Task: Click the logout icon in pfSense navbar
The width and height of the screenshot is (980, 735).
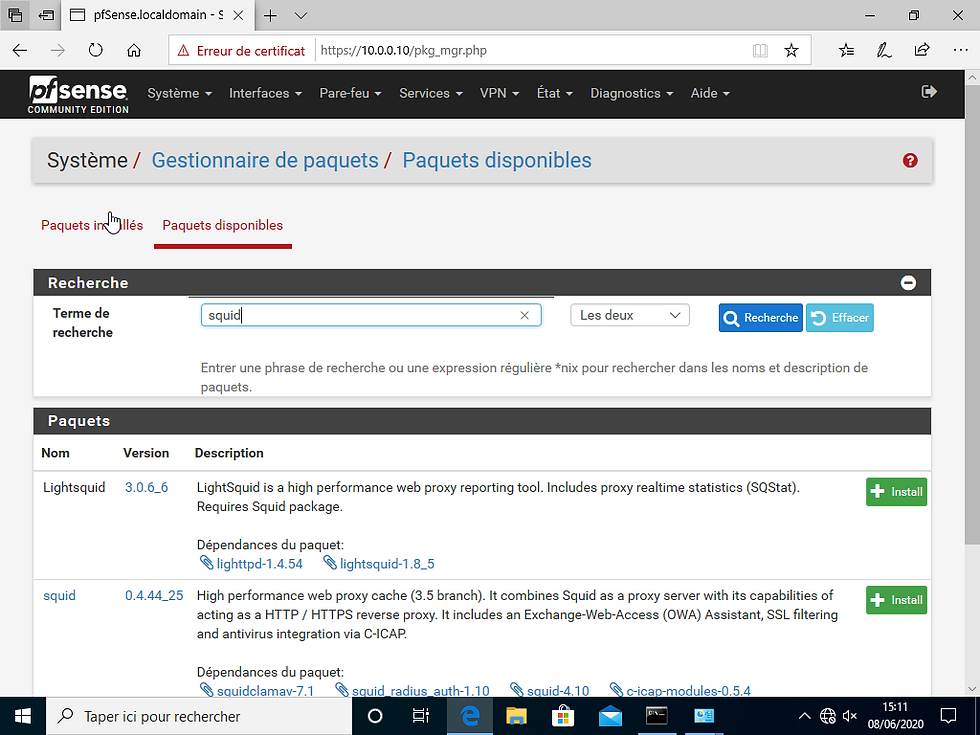Action: (x=929, y=92)
